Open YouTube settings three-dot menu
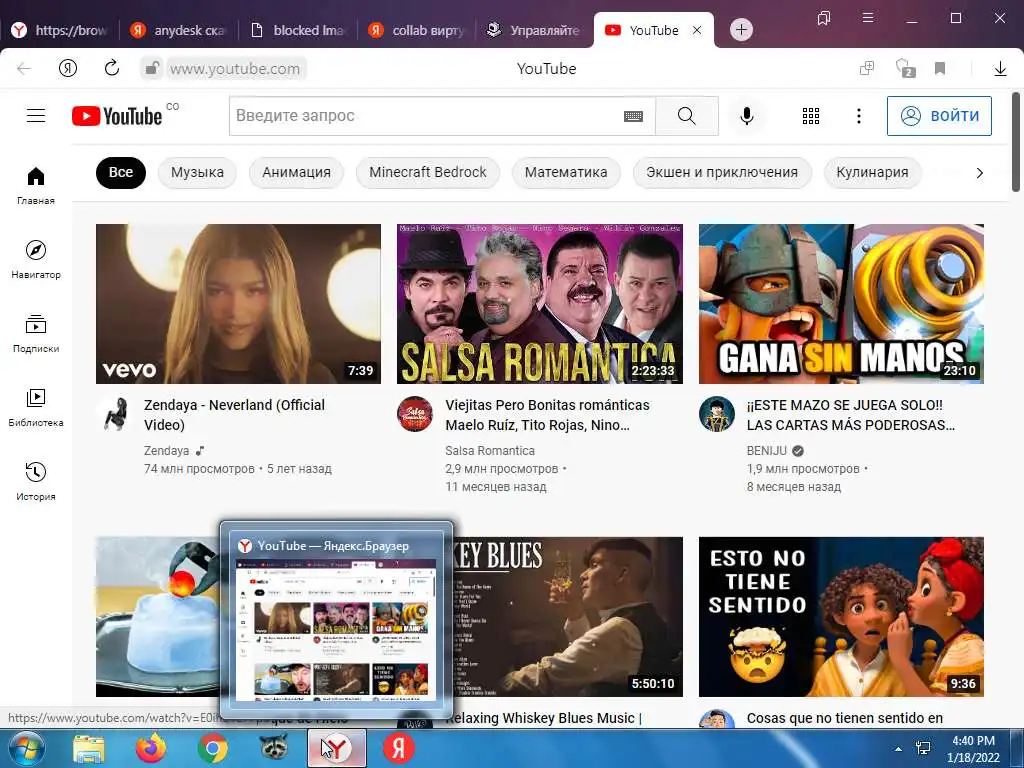This screenshot has height=768, width=1024. tap(858, 116)
